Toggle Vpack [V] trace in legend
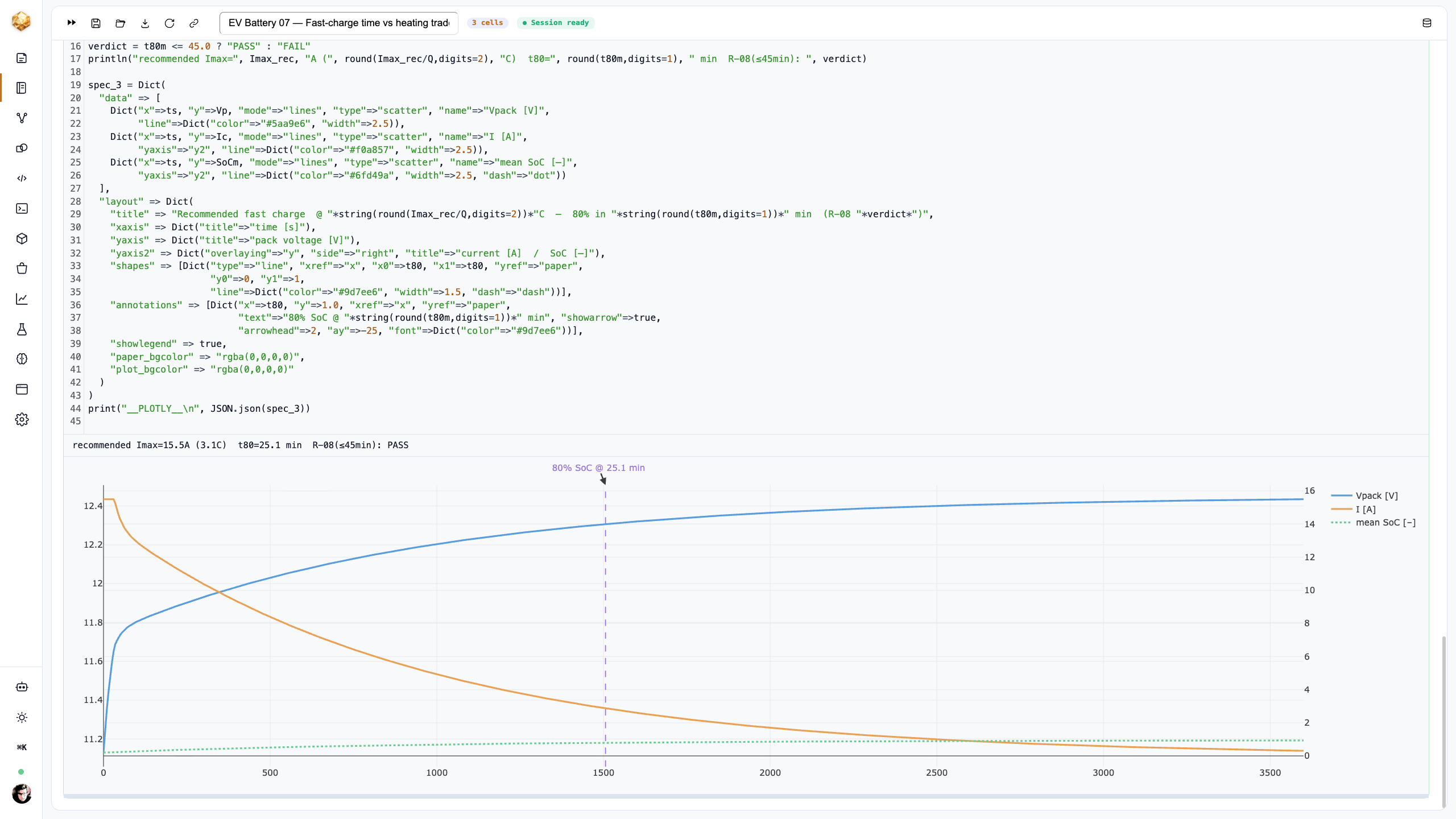Viewport: 1456px width, 819px height. pyautogui.click(x=1364, y=496)
